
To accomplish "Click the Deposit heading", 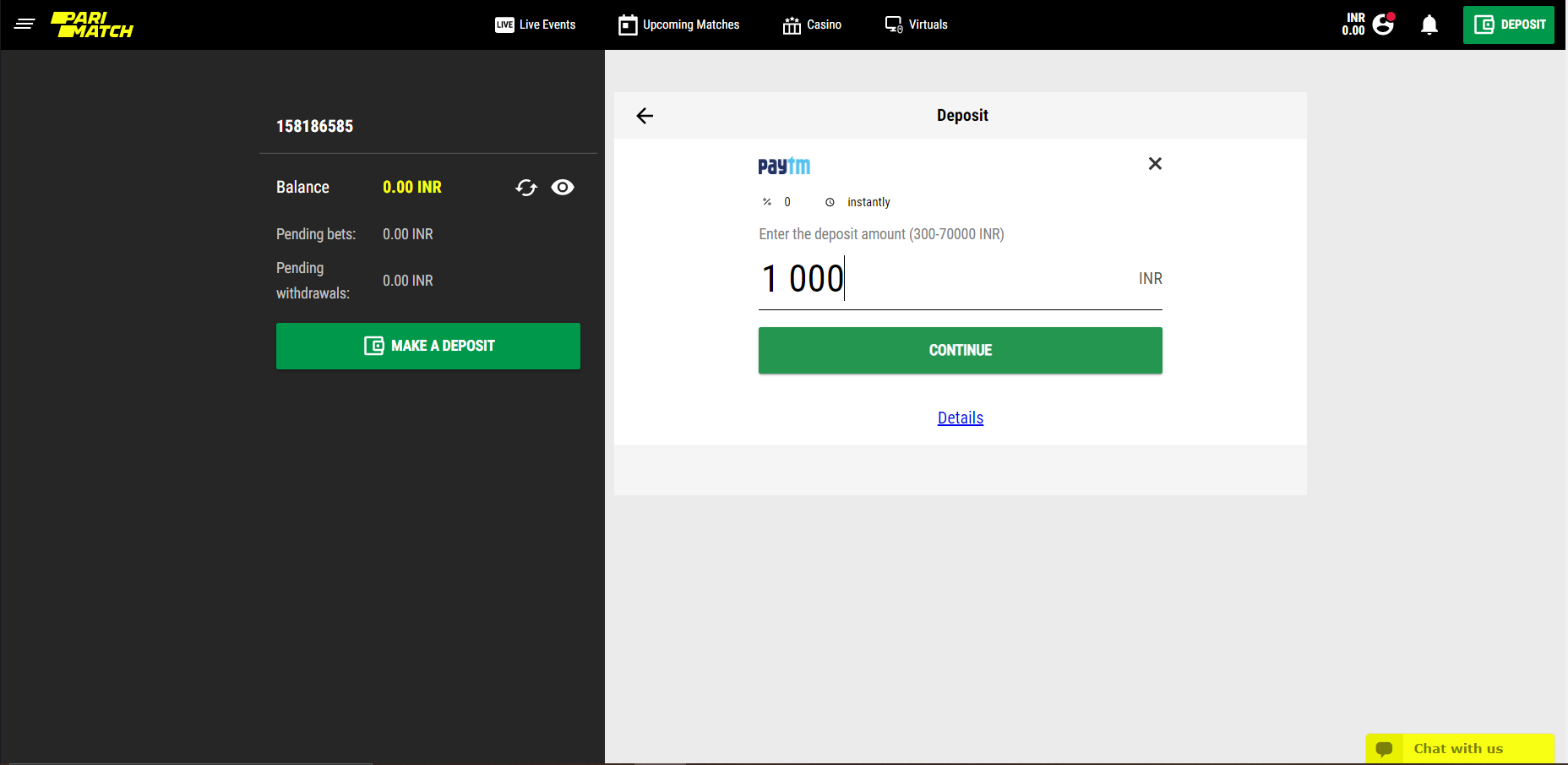I will coord(962,116).
